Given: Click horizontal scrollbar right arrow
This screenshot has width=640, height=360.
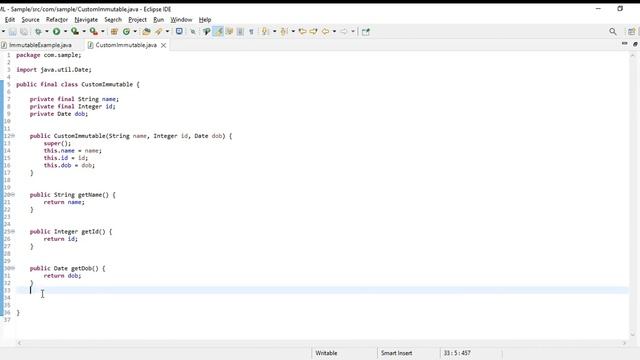Looking at the screenshot, I should pyautogui.click(x=624, y=343).
